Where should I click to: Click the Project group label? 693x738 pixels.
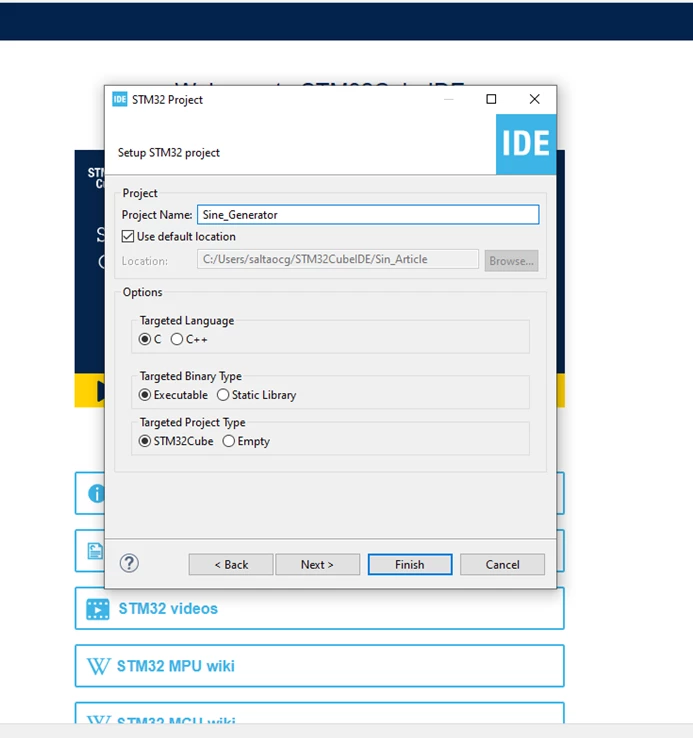click(x=140, y=193)
